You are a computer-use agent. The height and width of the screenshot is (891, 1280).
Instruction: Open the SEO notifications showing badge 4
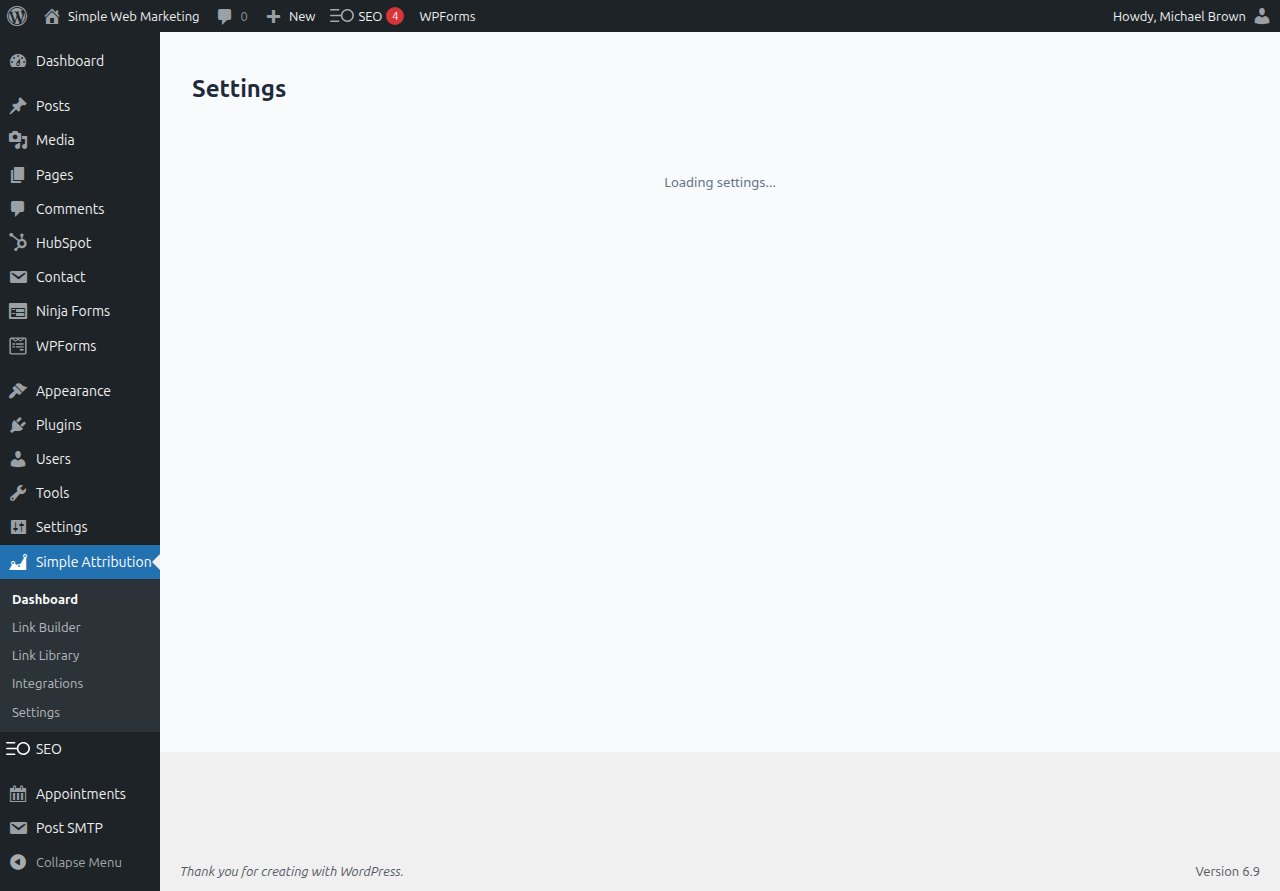[395, 15]
